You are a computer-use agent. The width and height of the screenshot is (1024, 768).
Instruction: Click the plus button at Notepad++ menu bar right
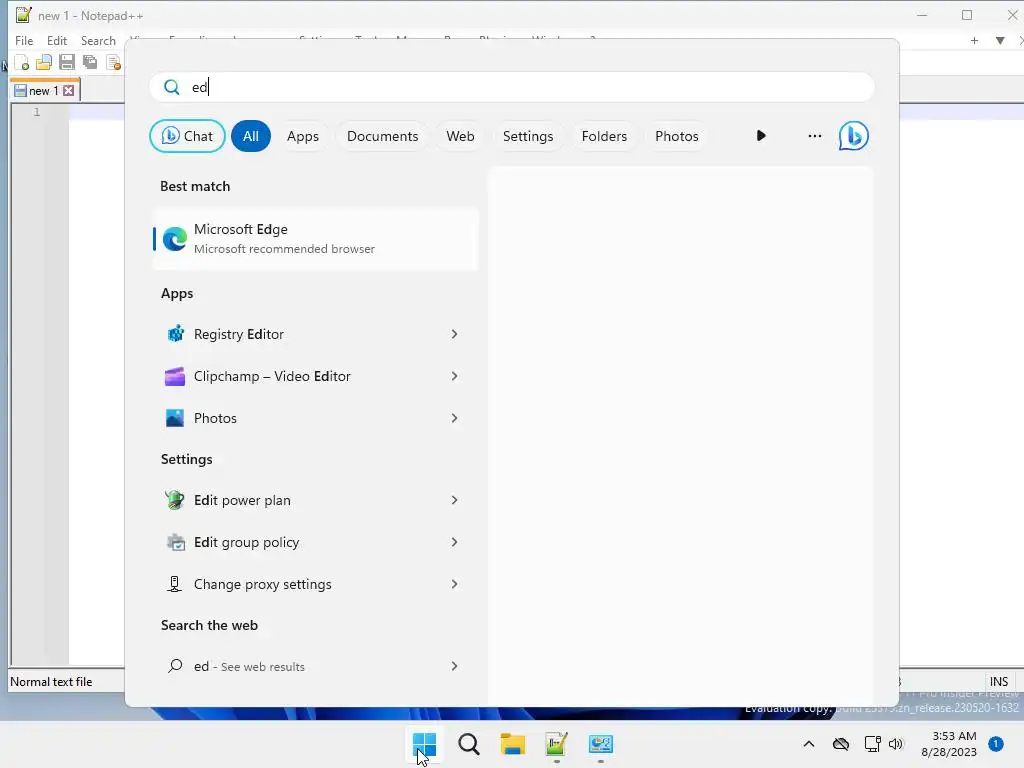coord(974,40)
